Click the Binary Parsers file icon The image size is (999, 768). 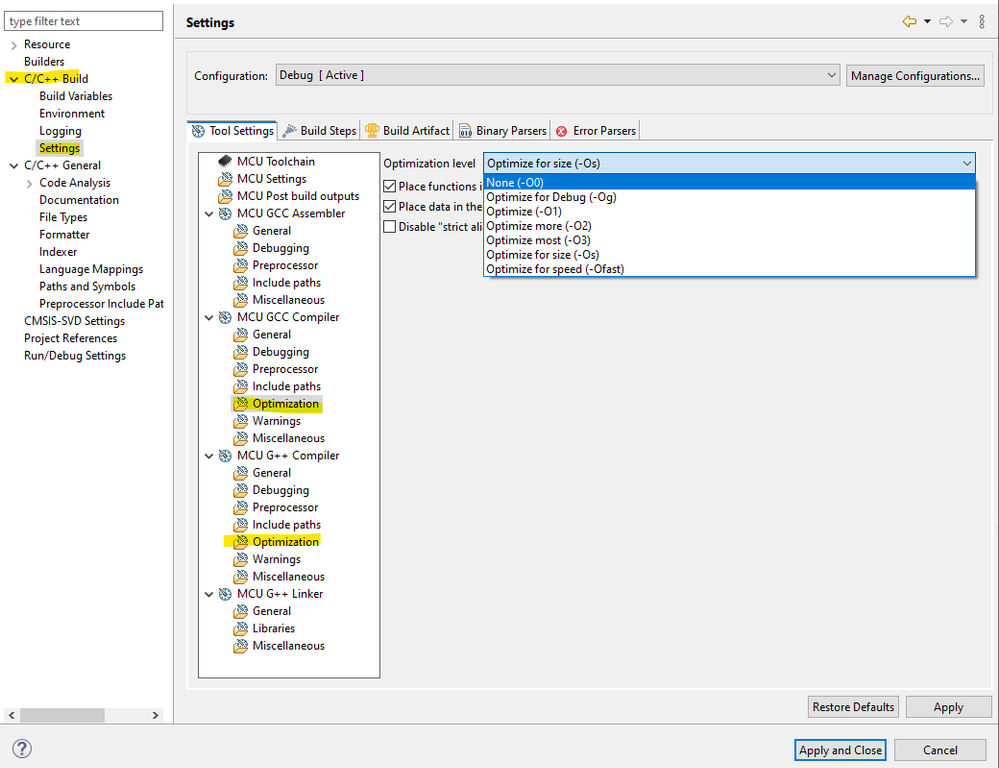(x=466, y=131)
